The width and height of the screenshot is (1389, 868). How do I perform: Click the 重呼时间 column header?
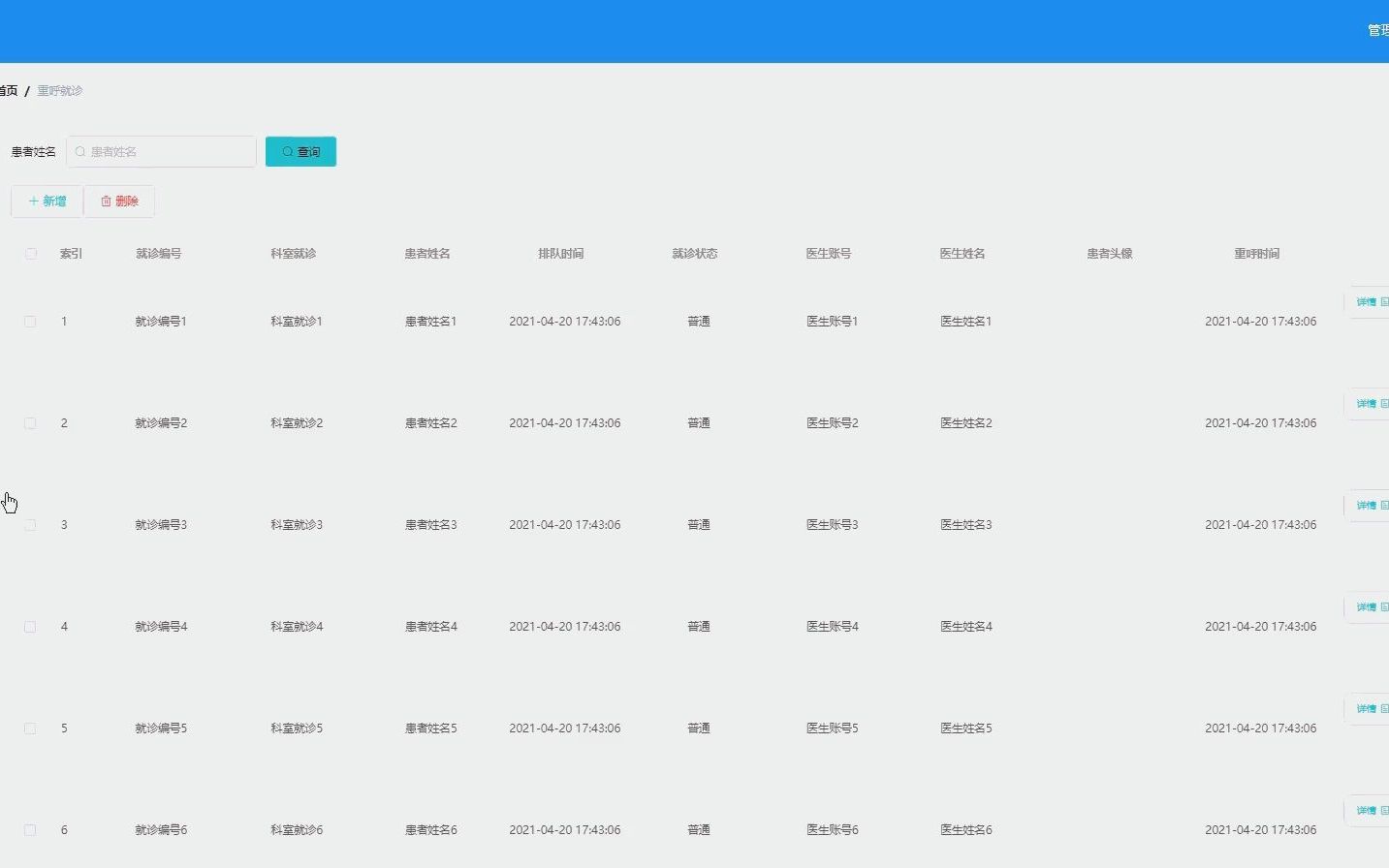[x=1257, y=254]
